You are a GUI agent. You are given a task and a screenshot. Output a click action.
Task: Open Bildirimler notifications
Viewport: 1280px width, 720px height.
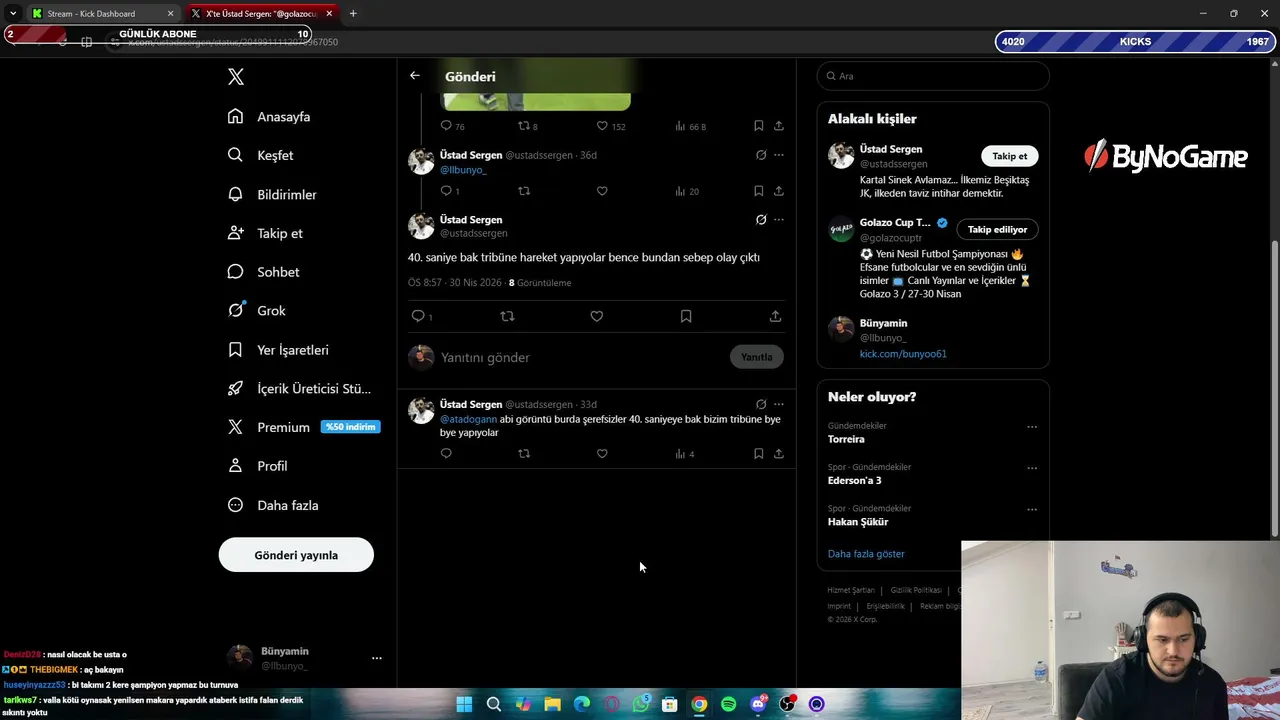pos(272,194)
